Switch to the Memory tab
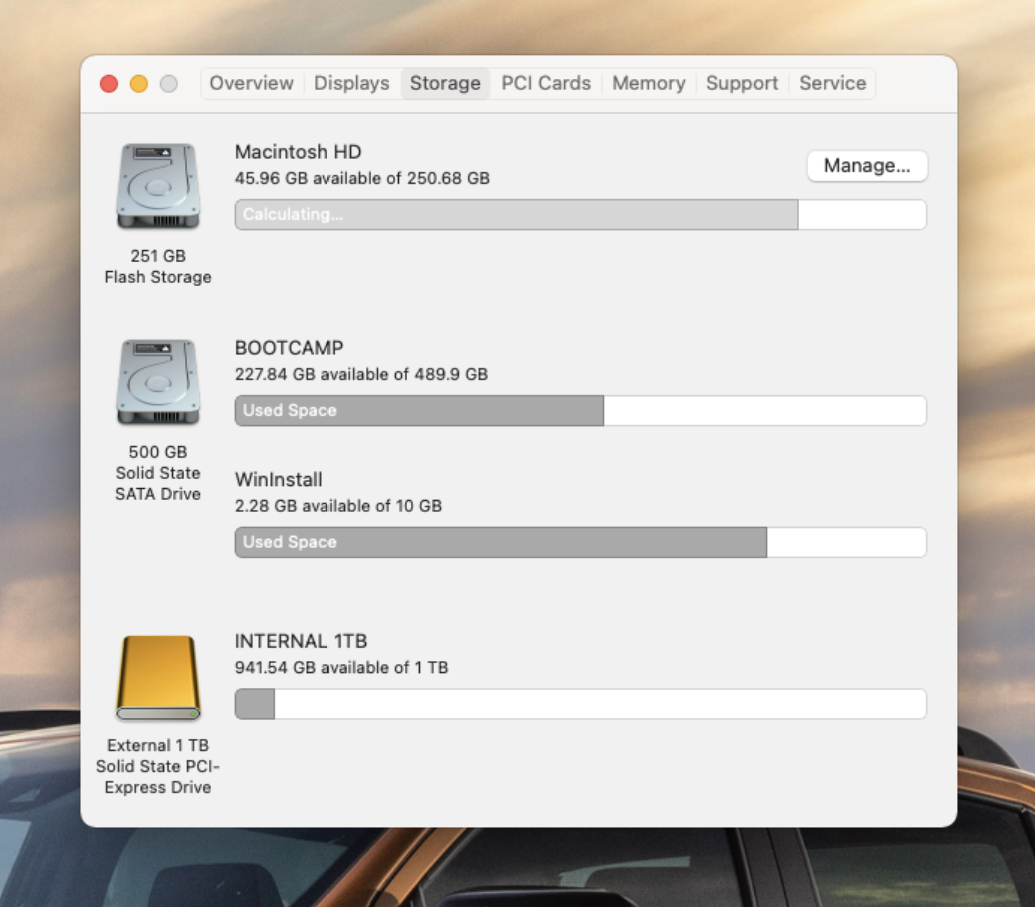The width and height of the screenshot is (1035, 907). [x=649, y=83]
